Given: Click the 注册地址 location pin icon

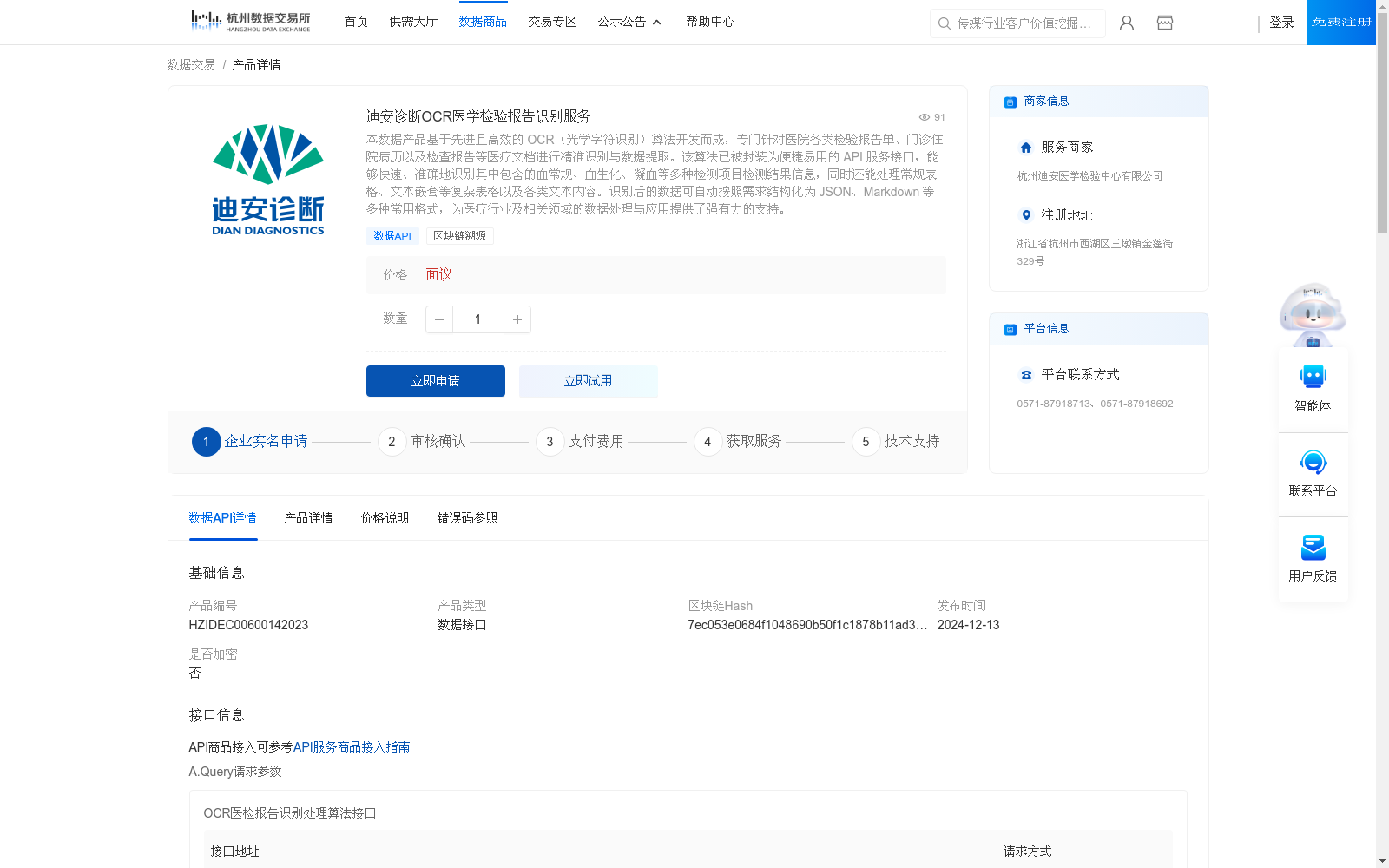Looking at the screenshot, I should click(1026, 215).
